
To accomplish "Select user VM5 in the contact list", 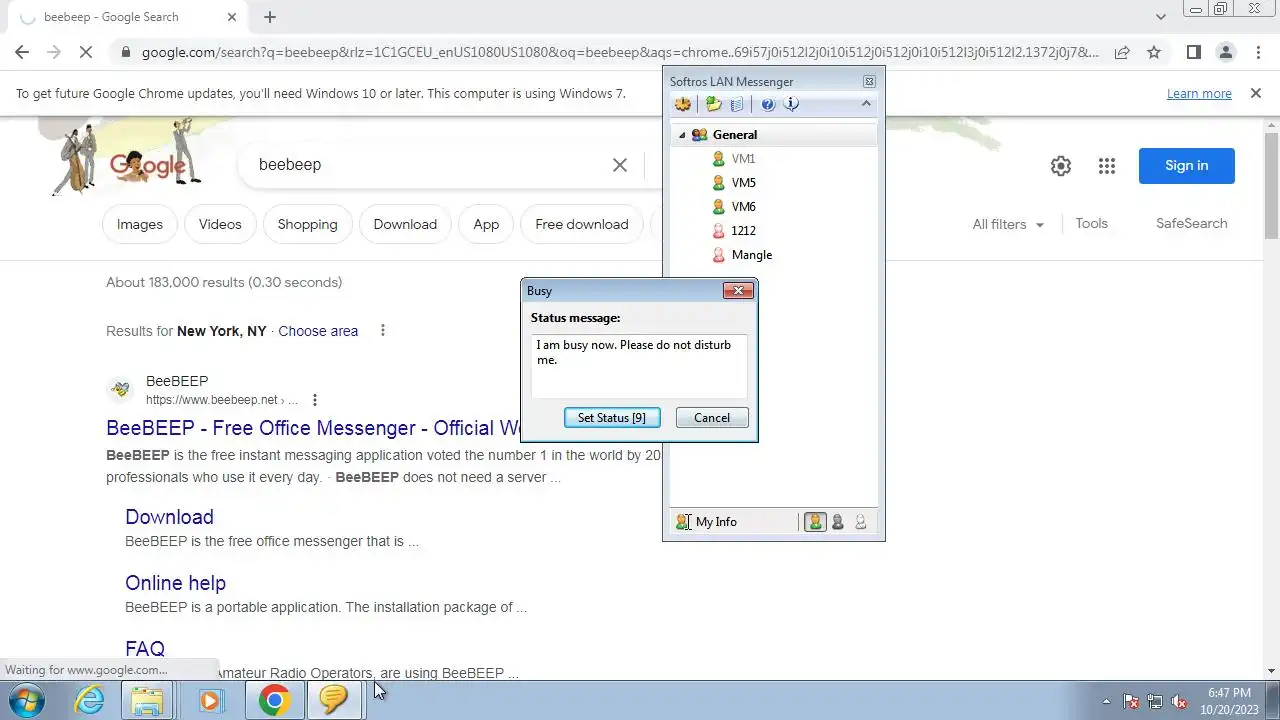I will pyautogui.click(x=743, y=183).
